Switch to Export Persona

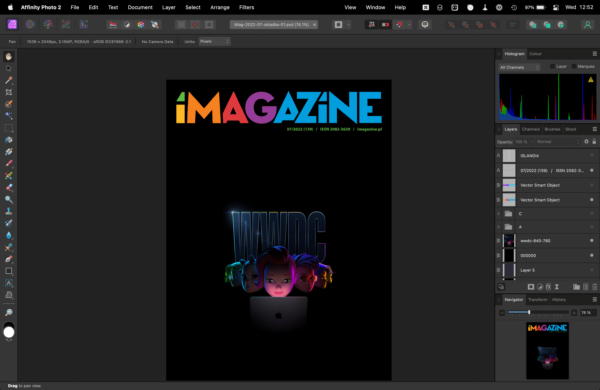(x=83, y=24)
